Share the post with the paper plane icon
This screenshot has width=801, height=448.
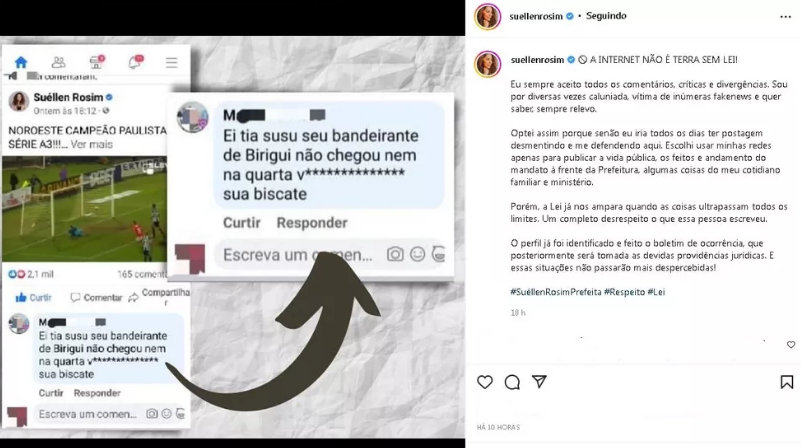click(539, 382)
